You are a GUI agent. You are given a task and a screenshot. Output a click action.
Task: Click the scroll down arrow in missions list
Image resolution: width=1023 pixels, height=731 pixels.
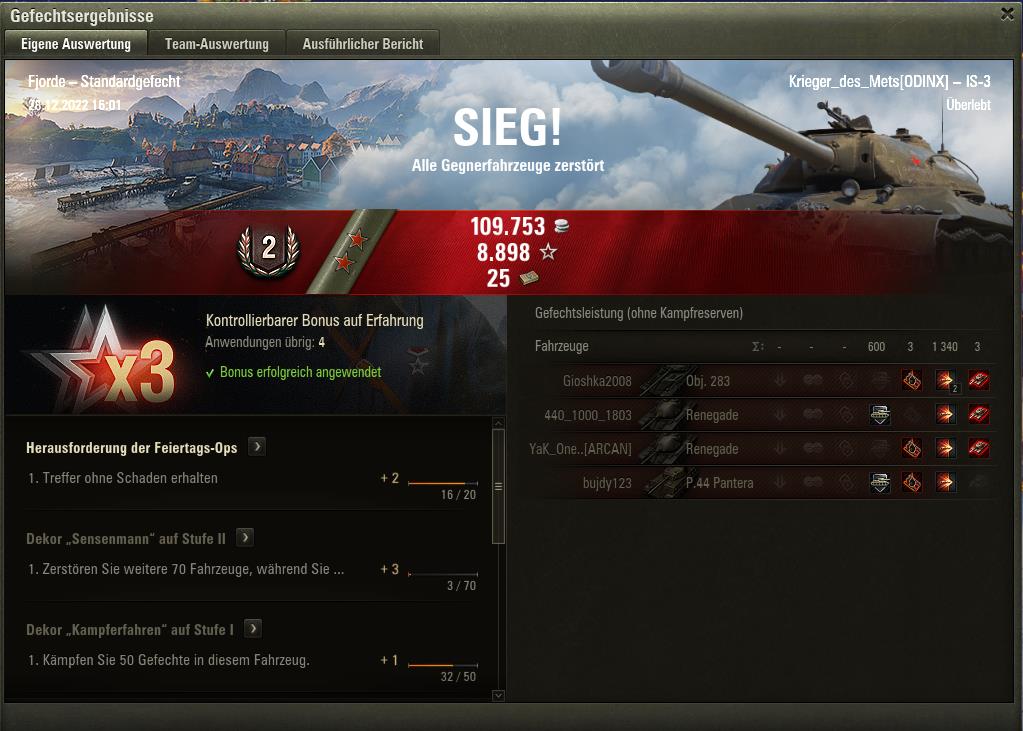coord(498,696)
